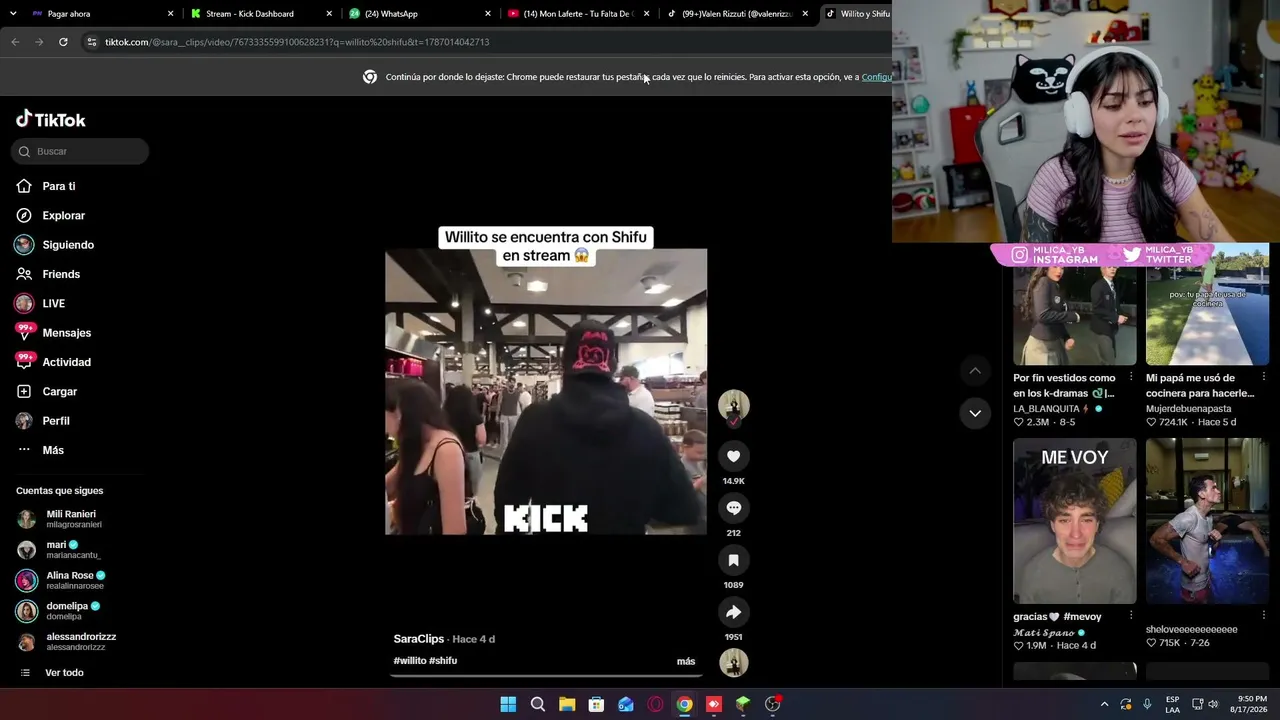Open the 'ME VOY' video thumbnail
Viewport: 1280px width, 720px height.
click(x=1074, y=521)
